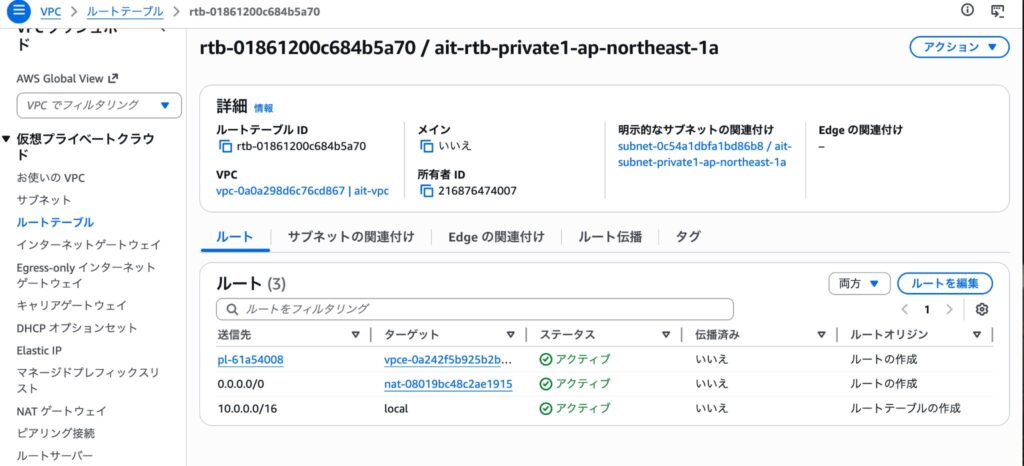Click the info icon in top bar
Screen dimensions: 1024x466
967,10
